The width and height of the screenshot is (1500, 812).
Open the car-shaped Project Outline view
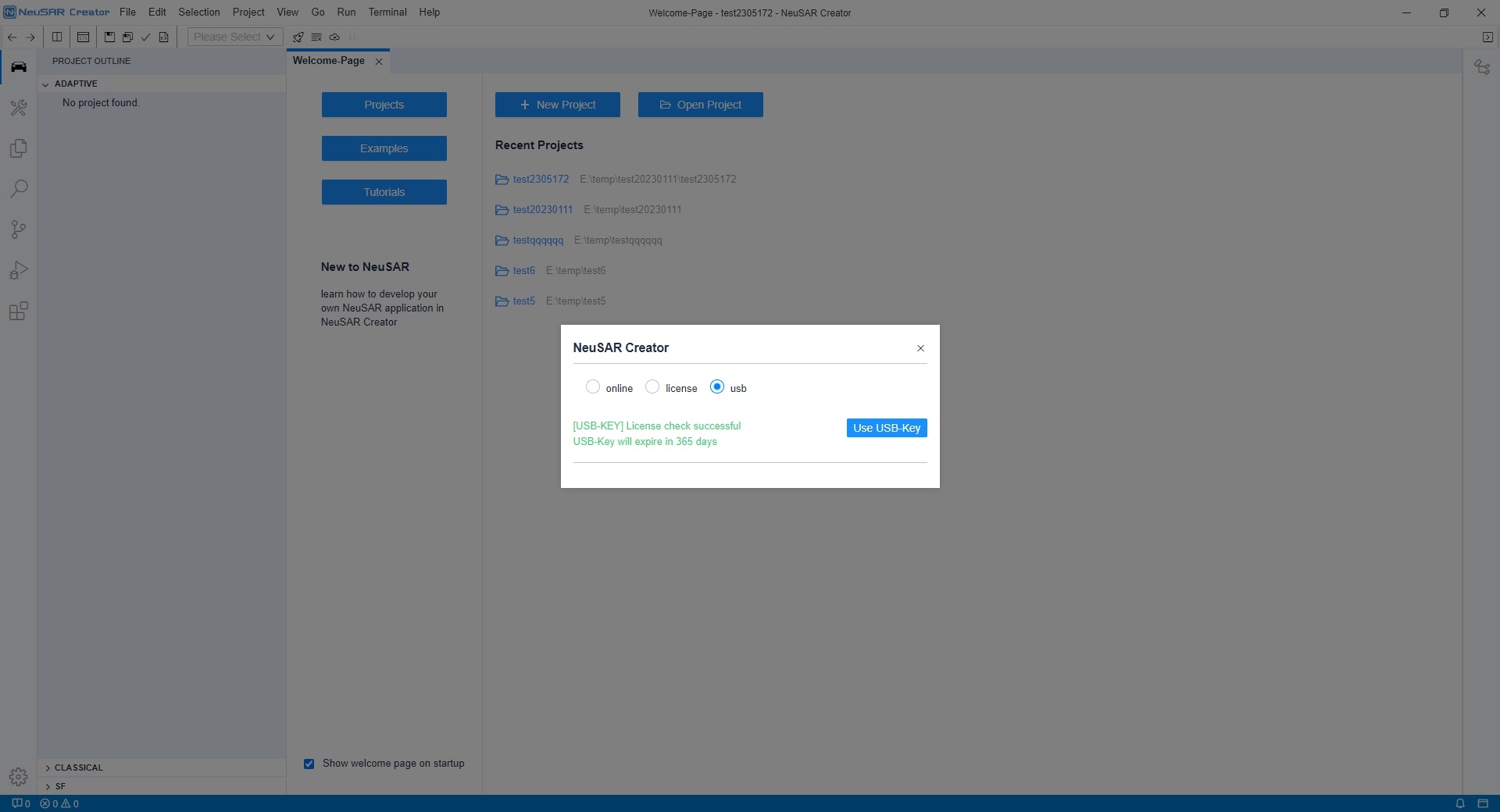(19, 67)
